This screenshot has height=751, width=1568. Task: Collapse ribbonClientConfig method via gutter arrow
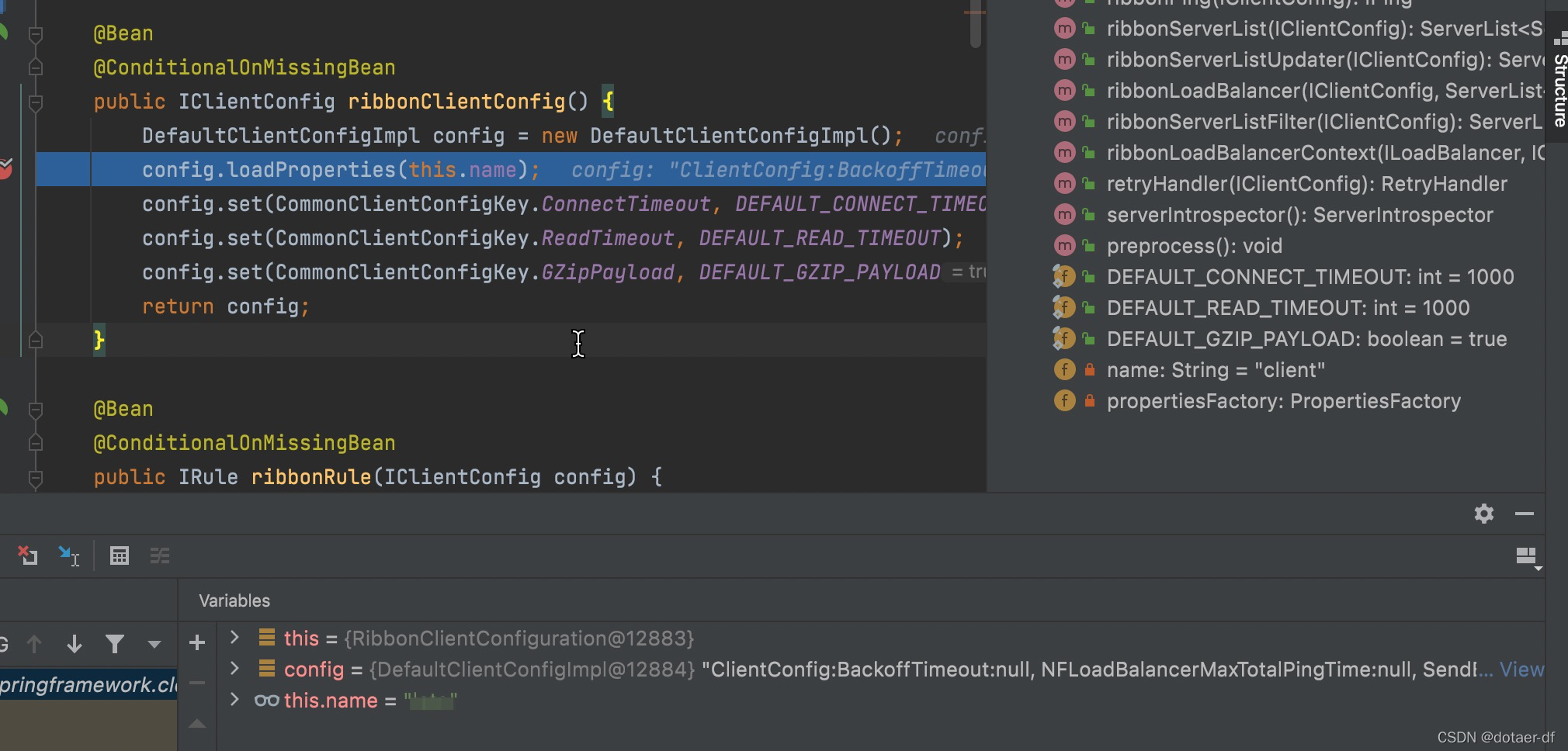(x=36, y=102)
